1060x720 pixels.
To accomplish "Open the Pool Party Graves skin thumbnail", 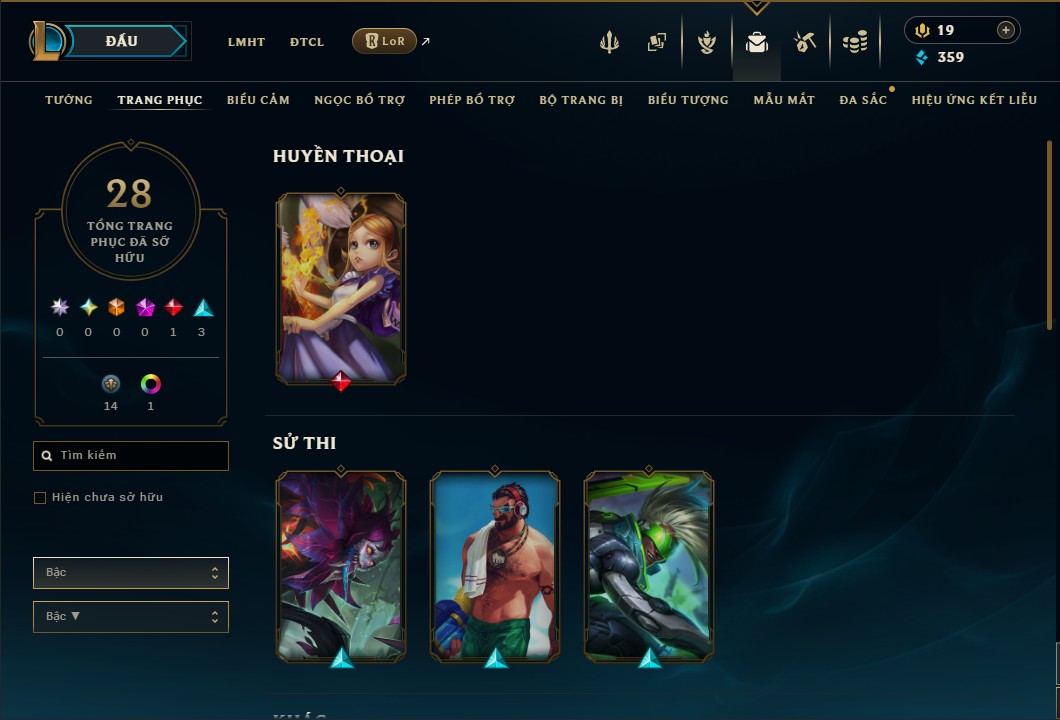I will [495, 566].
